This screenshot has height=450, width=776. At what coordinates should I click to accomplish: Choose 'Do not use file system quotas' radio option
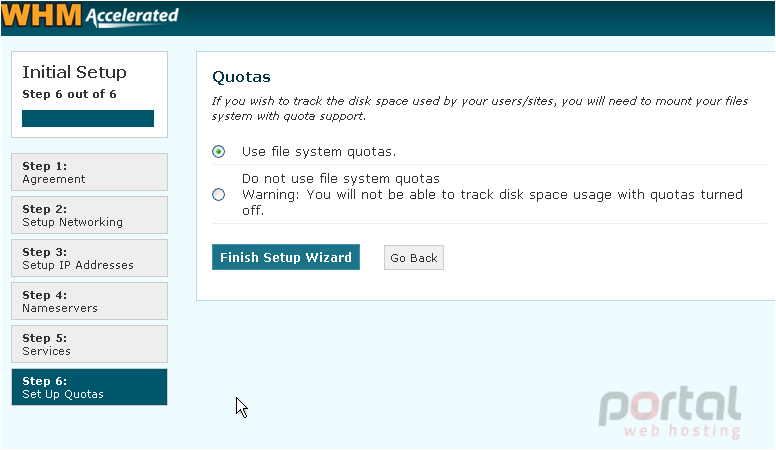pos(218,195)
